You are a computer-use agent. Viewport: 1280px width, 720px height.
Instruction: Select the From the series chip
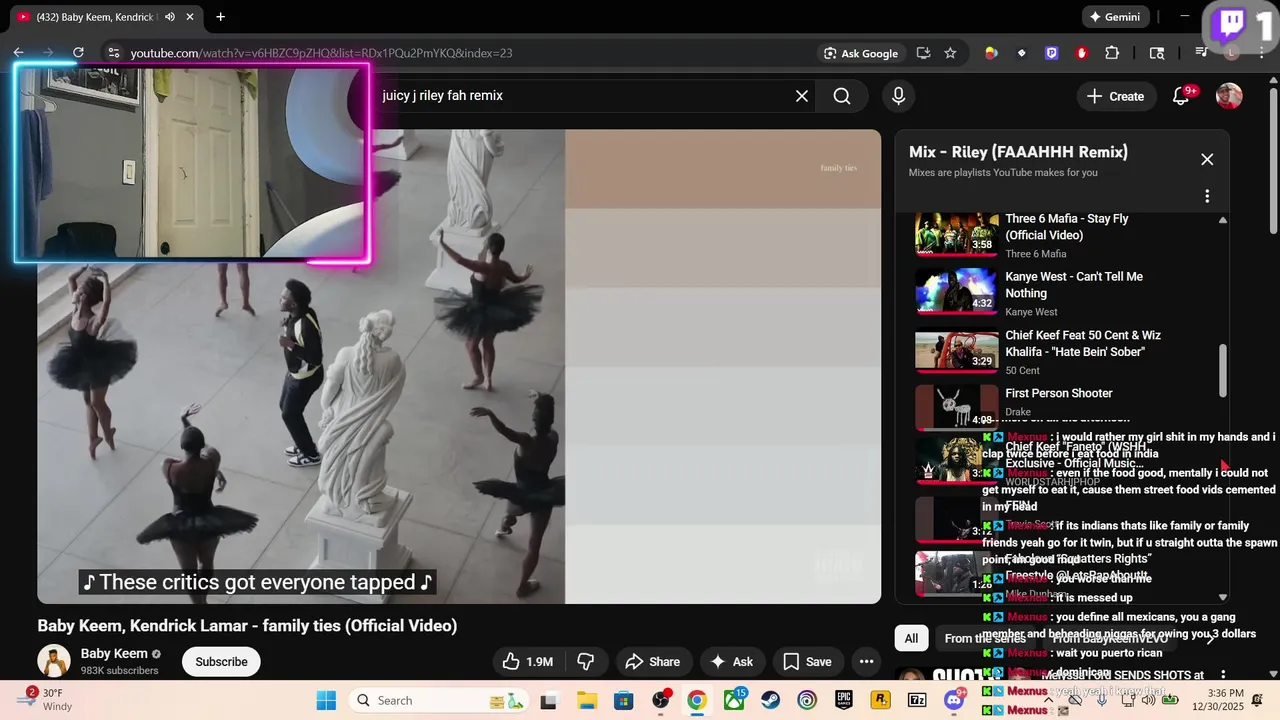(985, 638)
